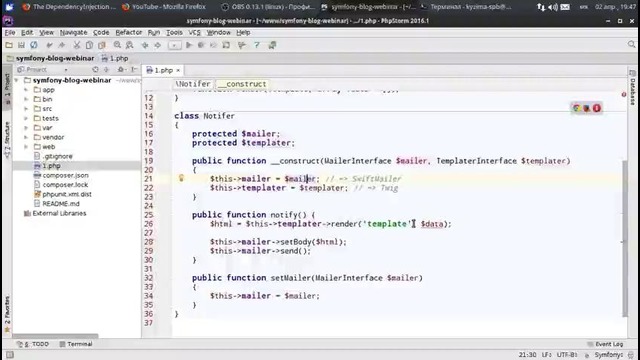
Task: Click LF line separator in status bar
Action: point(546,355)
